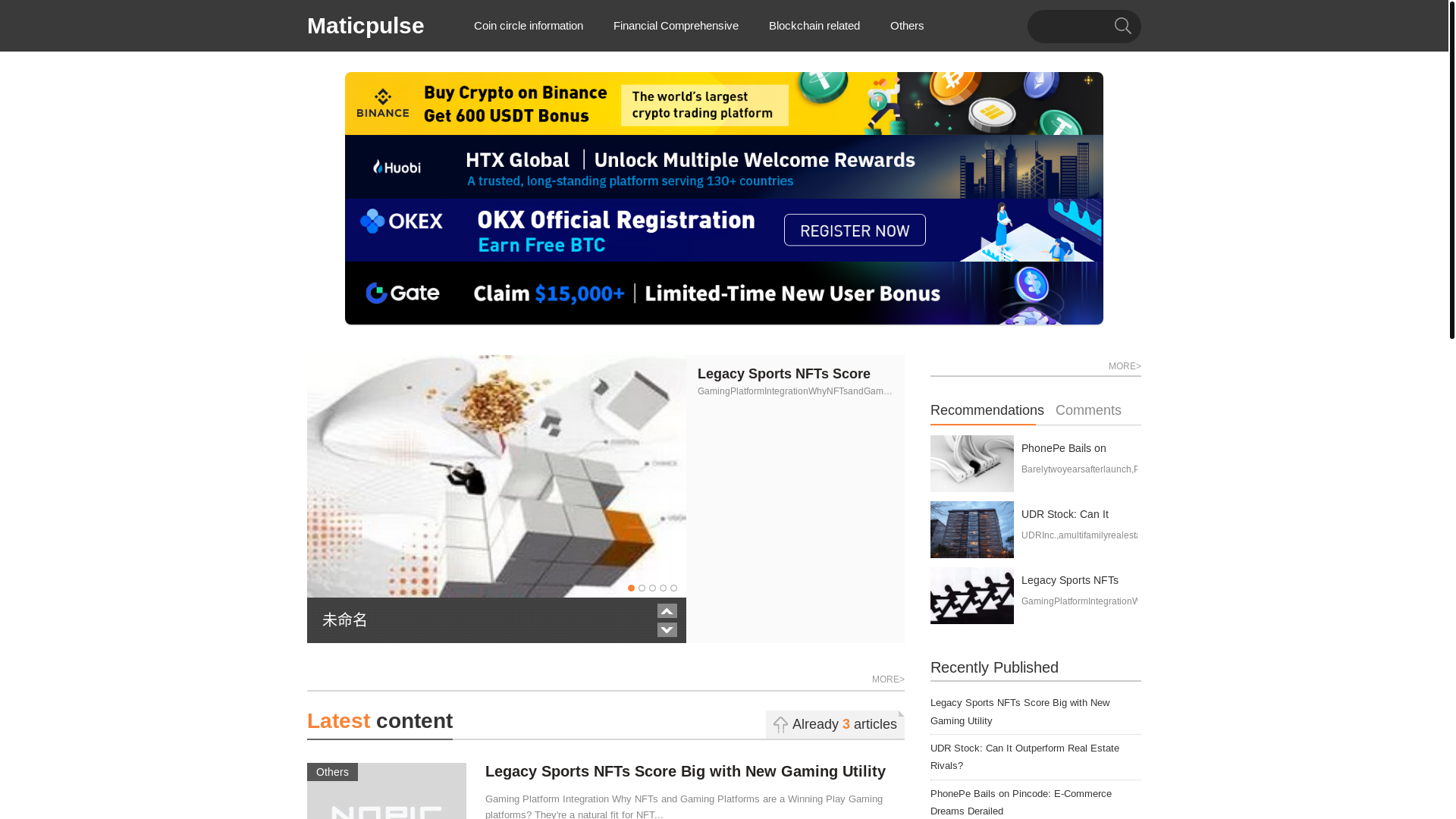The image size is (1456, 819).
Task: Open Legacy Sports NFTs recommendation title
Action: [x=1070, y=580]
